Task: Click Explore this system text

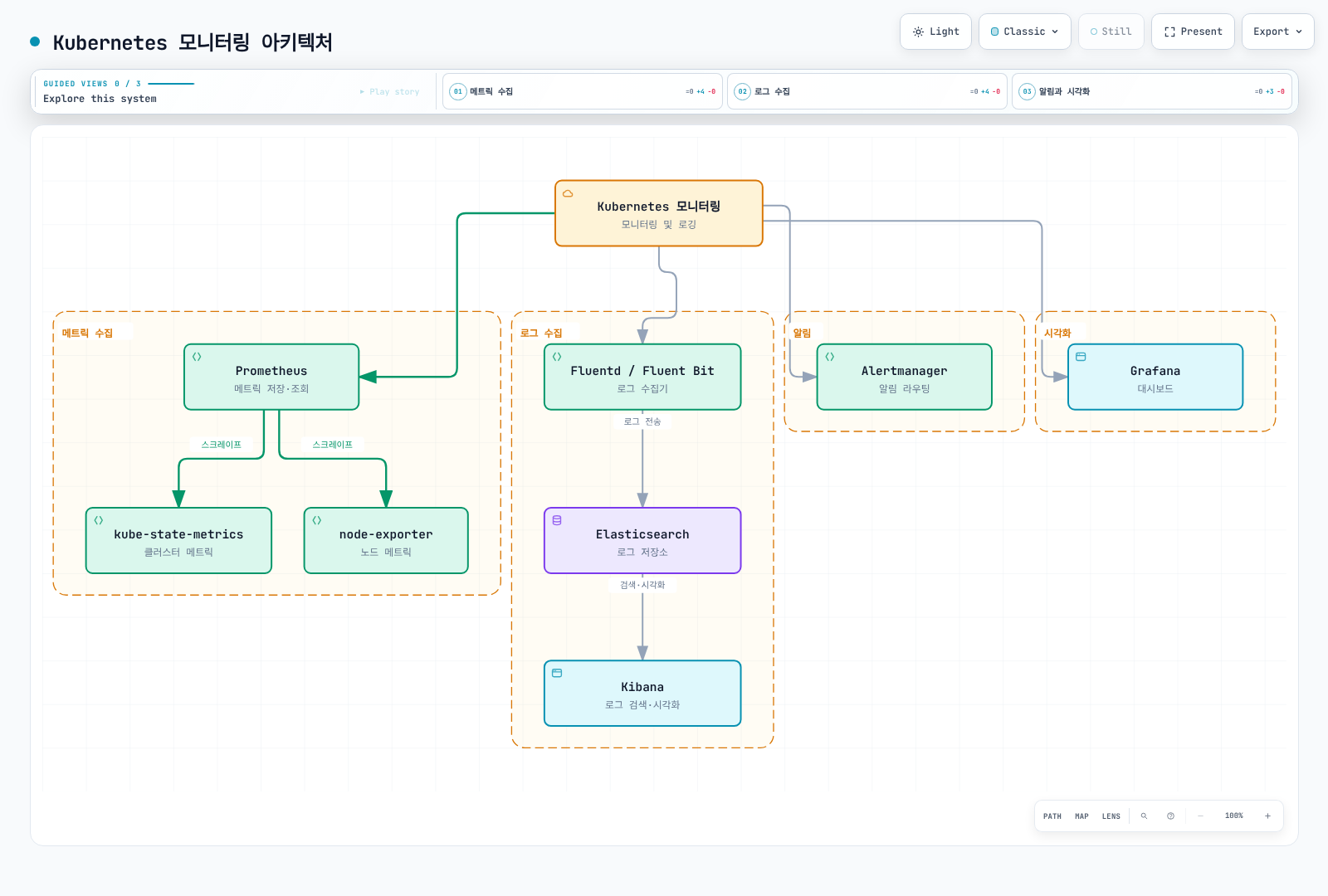Action: pyautogui.click(x=100, y=99)
